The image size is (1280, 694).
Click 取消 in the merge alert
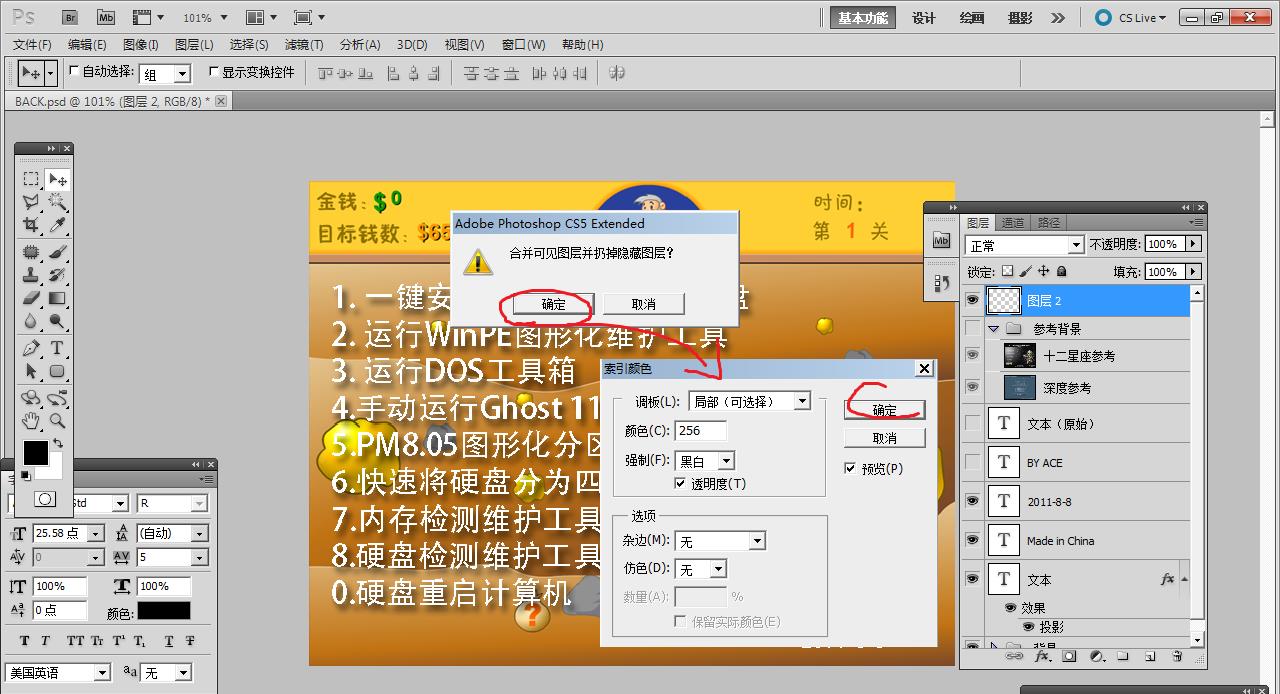point(644,304)
